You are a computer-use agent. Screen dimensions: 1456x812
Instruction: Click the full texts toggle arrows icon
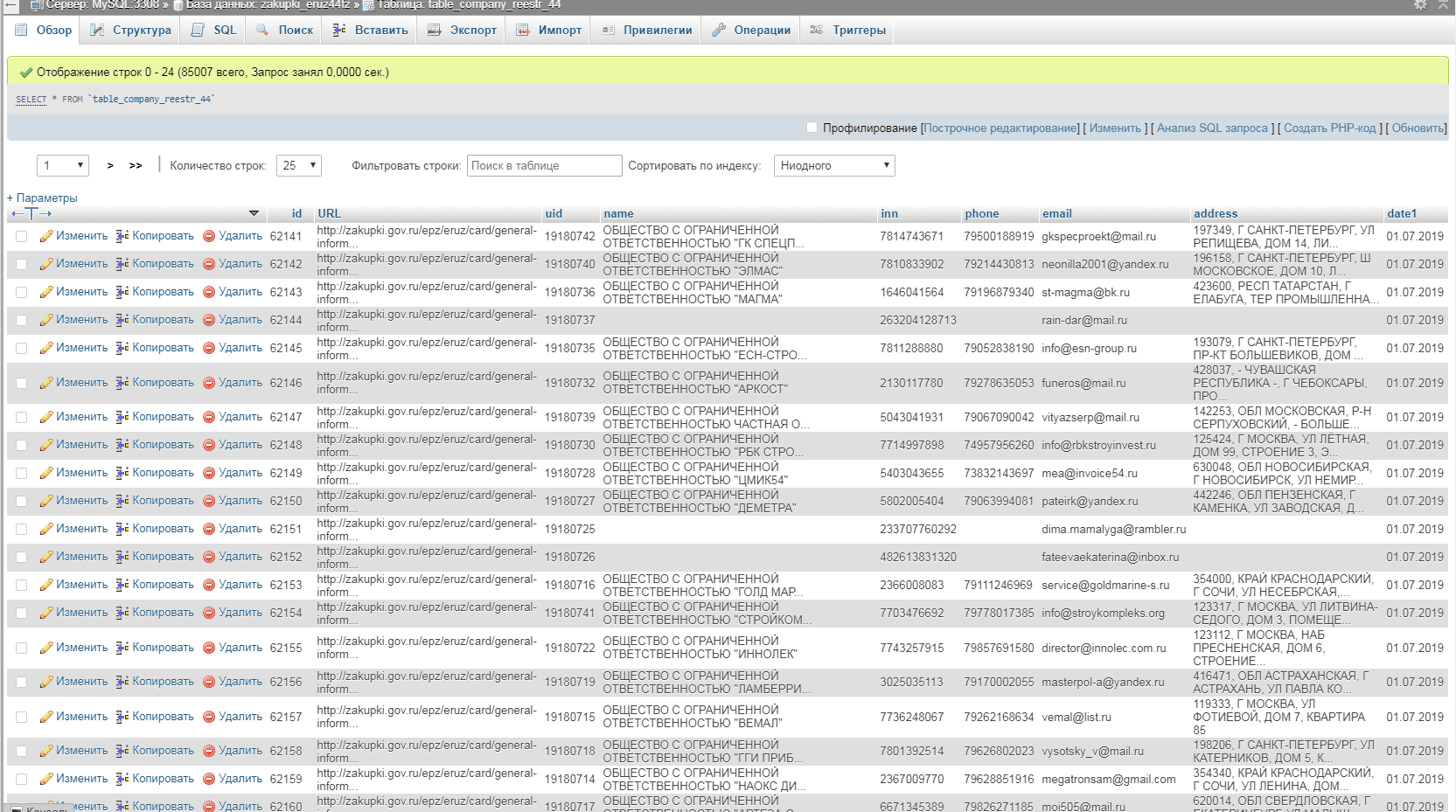point(31,213)
